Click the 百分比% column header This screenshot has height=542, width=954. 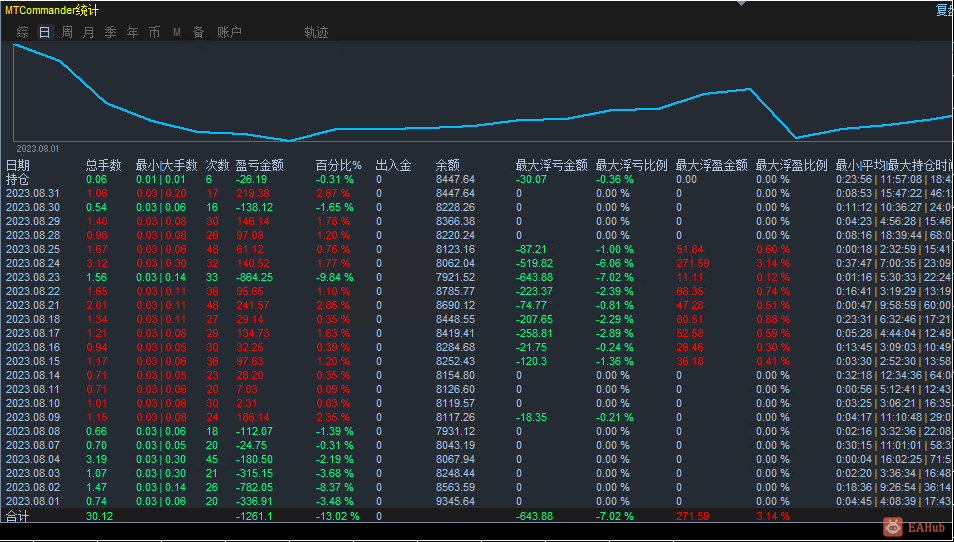coord(338,165)
